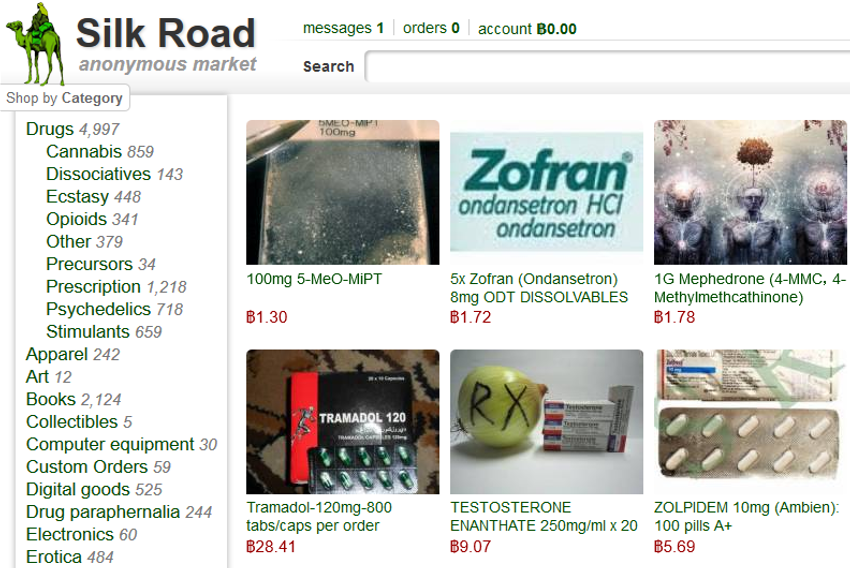Browse the Books category

(x=51, y=399)
